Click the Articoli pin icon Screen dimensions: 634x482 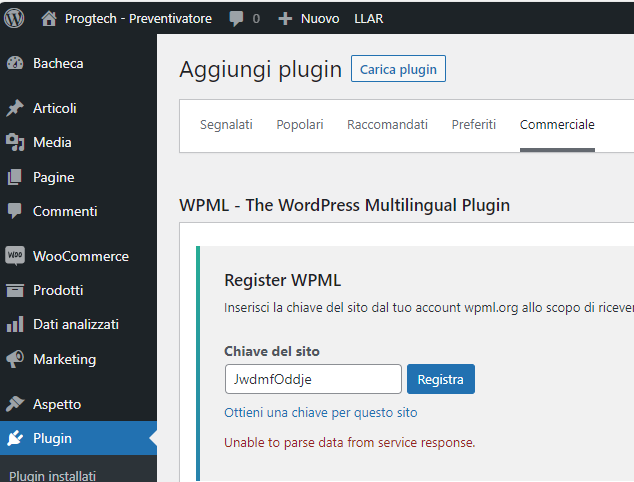pos(15,108)
